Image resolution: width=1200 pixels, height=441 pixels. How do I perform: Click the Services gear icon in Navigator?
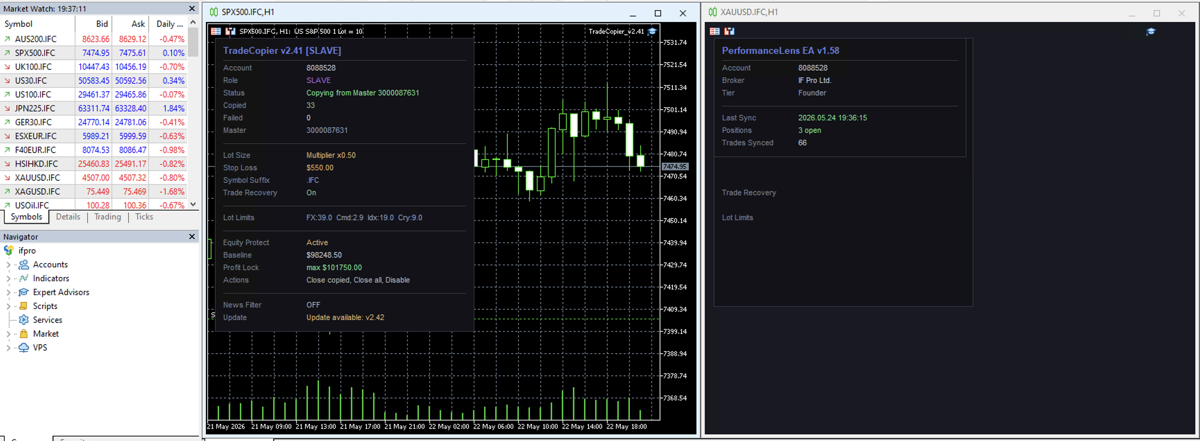[24, 320]
